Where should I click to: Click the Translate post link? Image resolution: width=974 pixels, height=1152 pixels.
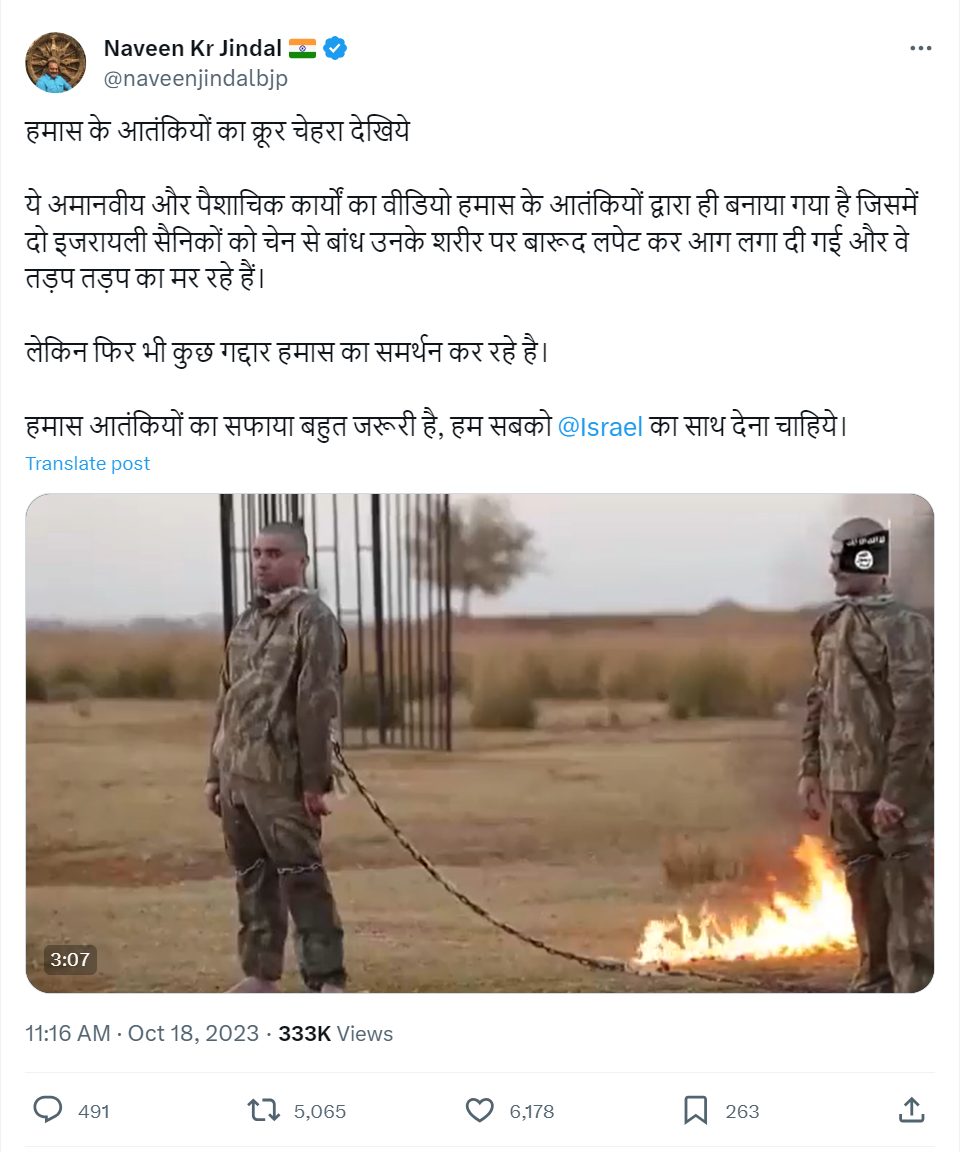coord(87,464)
